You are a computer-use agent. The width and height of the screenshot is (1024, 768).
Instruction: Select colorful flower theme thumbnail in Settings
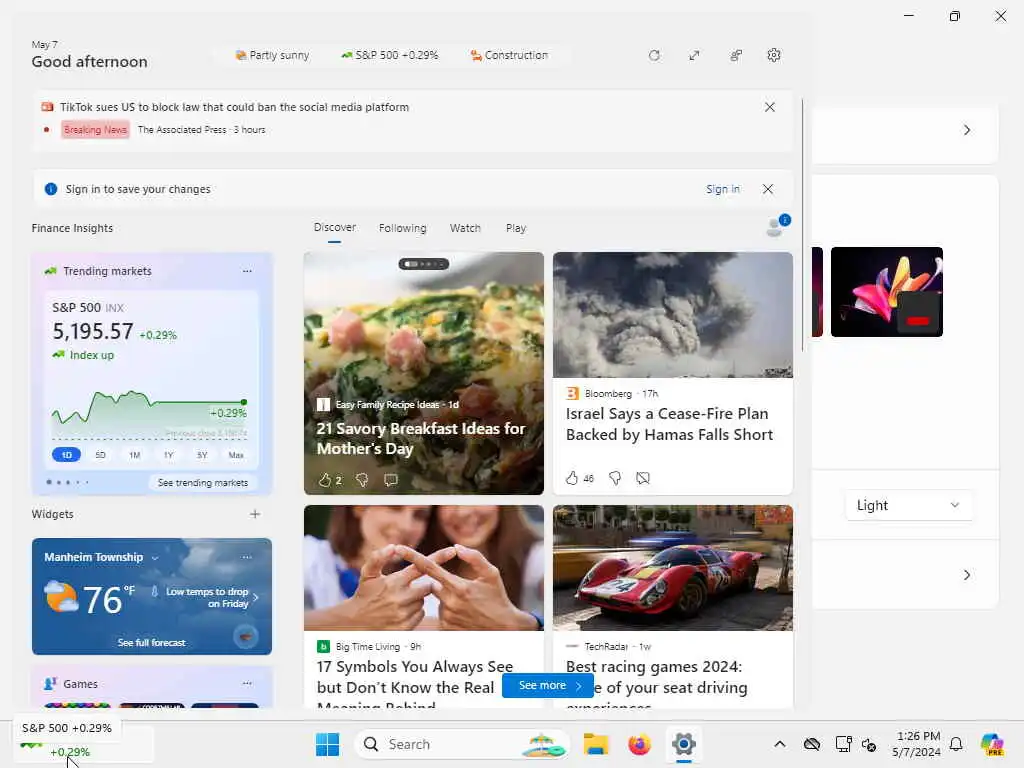[x=887, y=292]
